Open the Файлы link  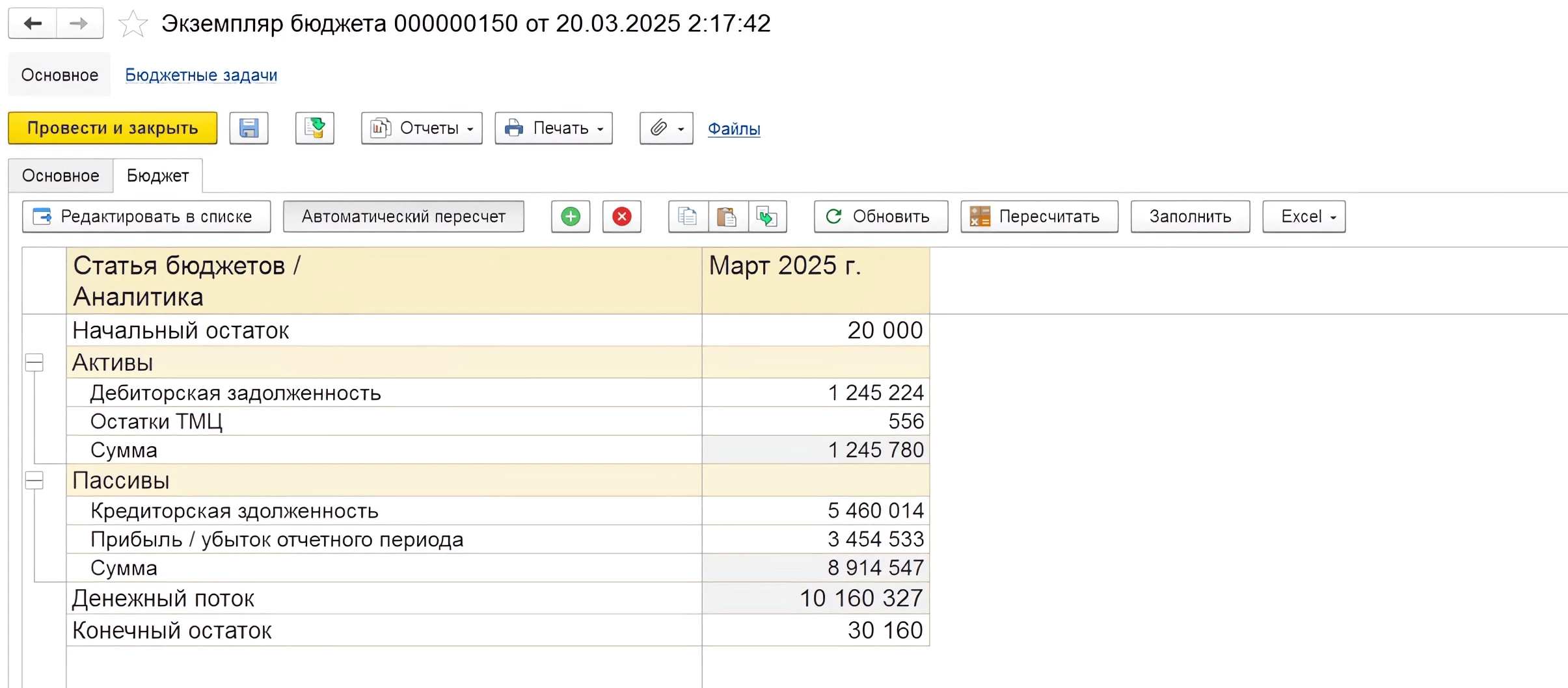click(x=734, y=129)
